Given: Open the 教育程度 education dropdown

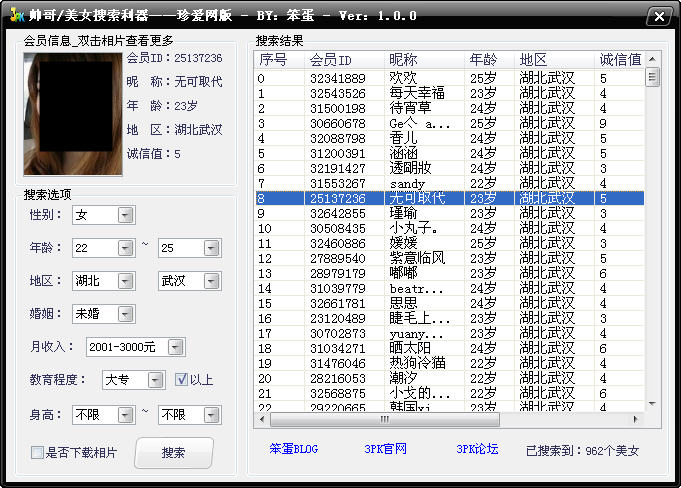Looking at the screenshot, I should coord(154,380).
